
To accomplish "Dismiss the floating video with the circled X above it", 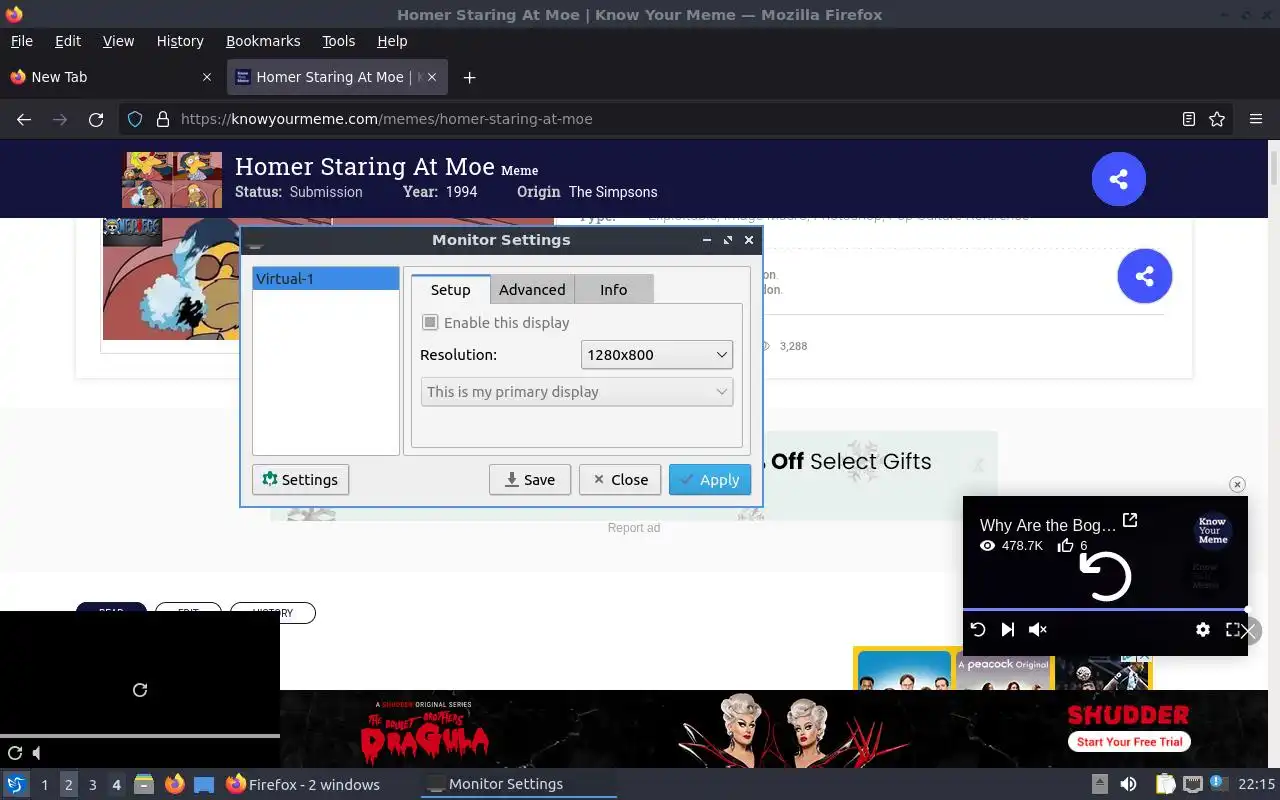I will tap(1237, 484).
